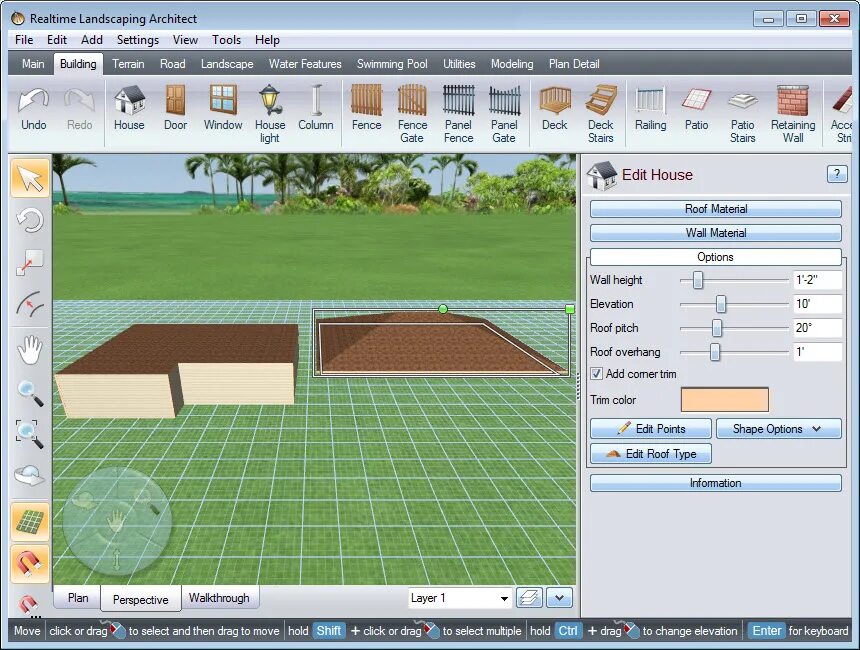This screenshot has height=650, width=860.
Task: Activate the arrow selection tool in the sidebar
Action: [30, 178]
